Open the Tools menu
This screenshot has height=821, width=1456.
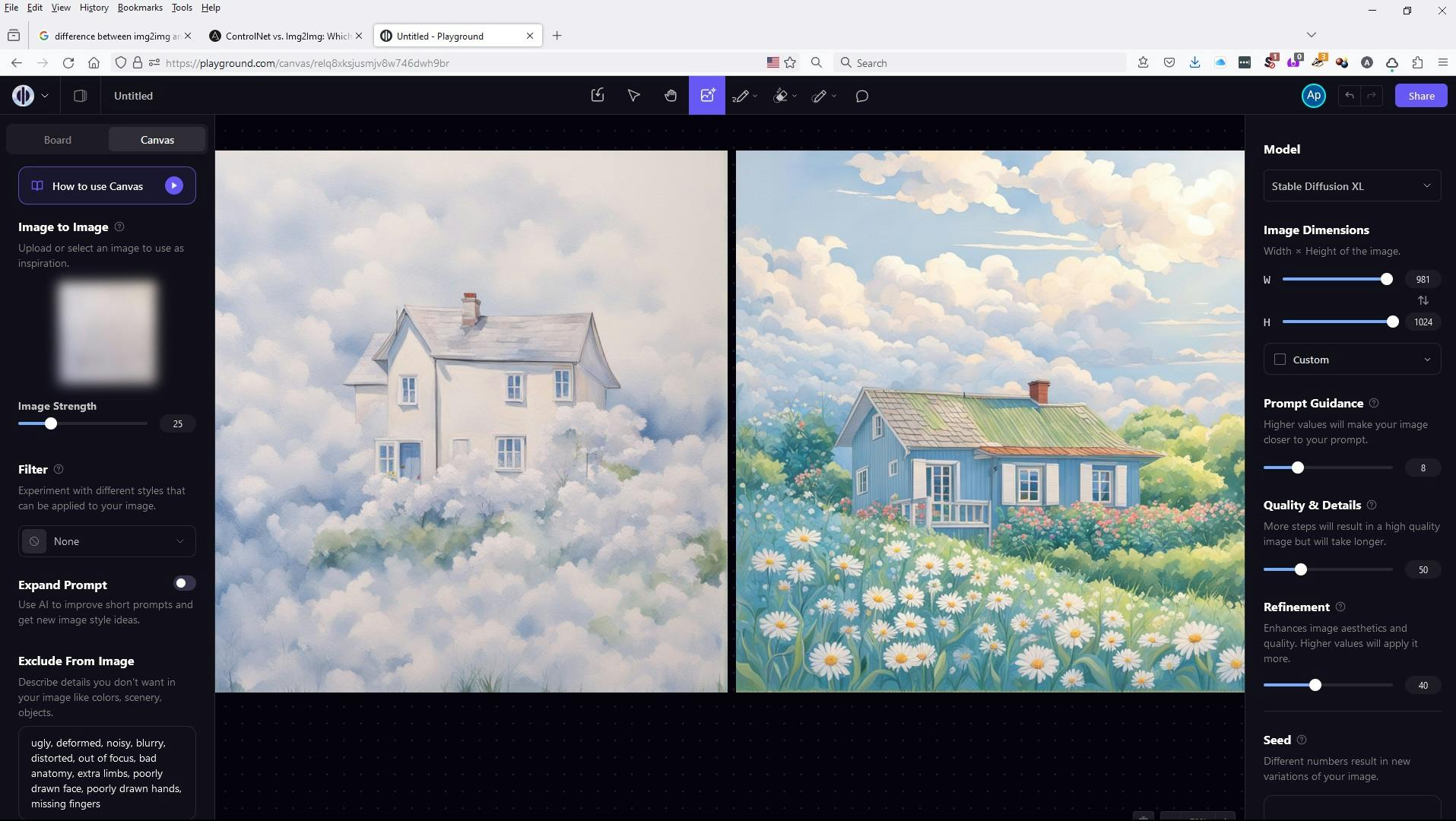point(182,8)
